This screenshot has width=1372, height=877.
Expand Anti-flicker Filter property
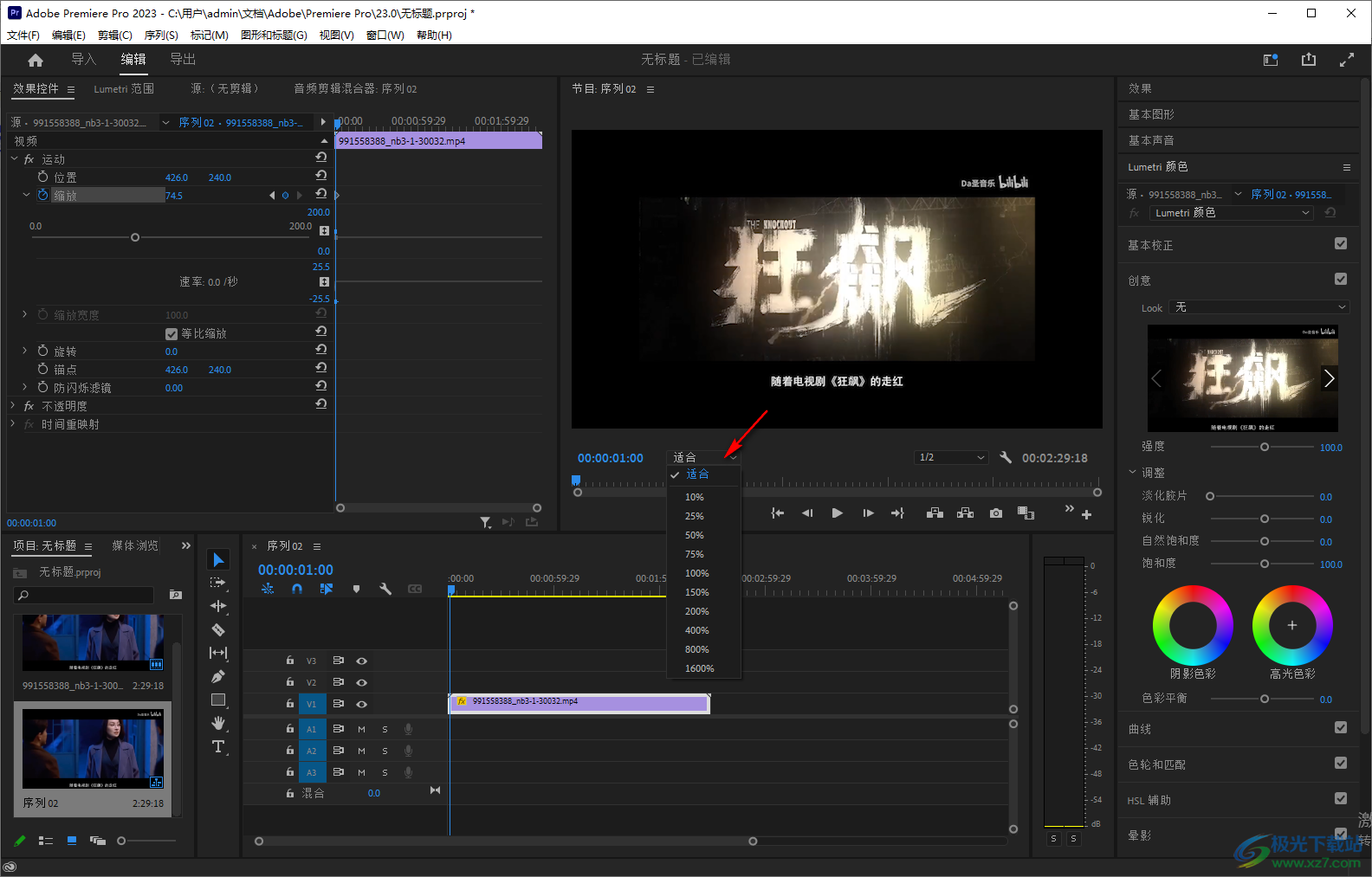coord(25,387)
